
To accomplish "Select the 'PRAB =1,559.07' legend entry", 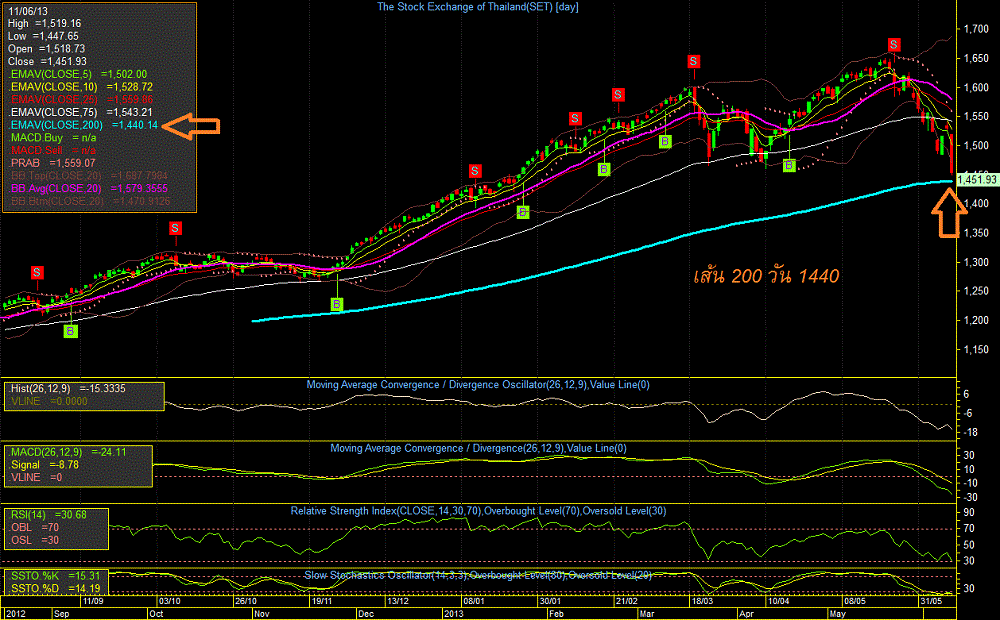I will [x=53, y=163].
